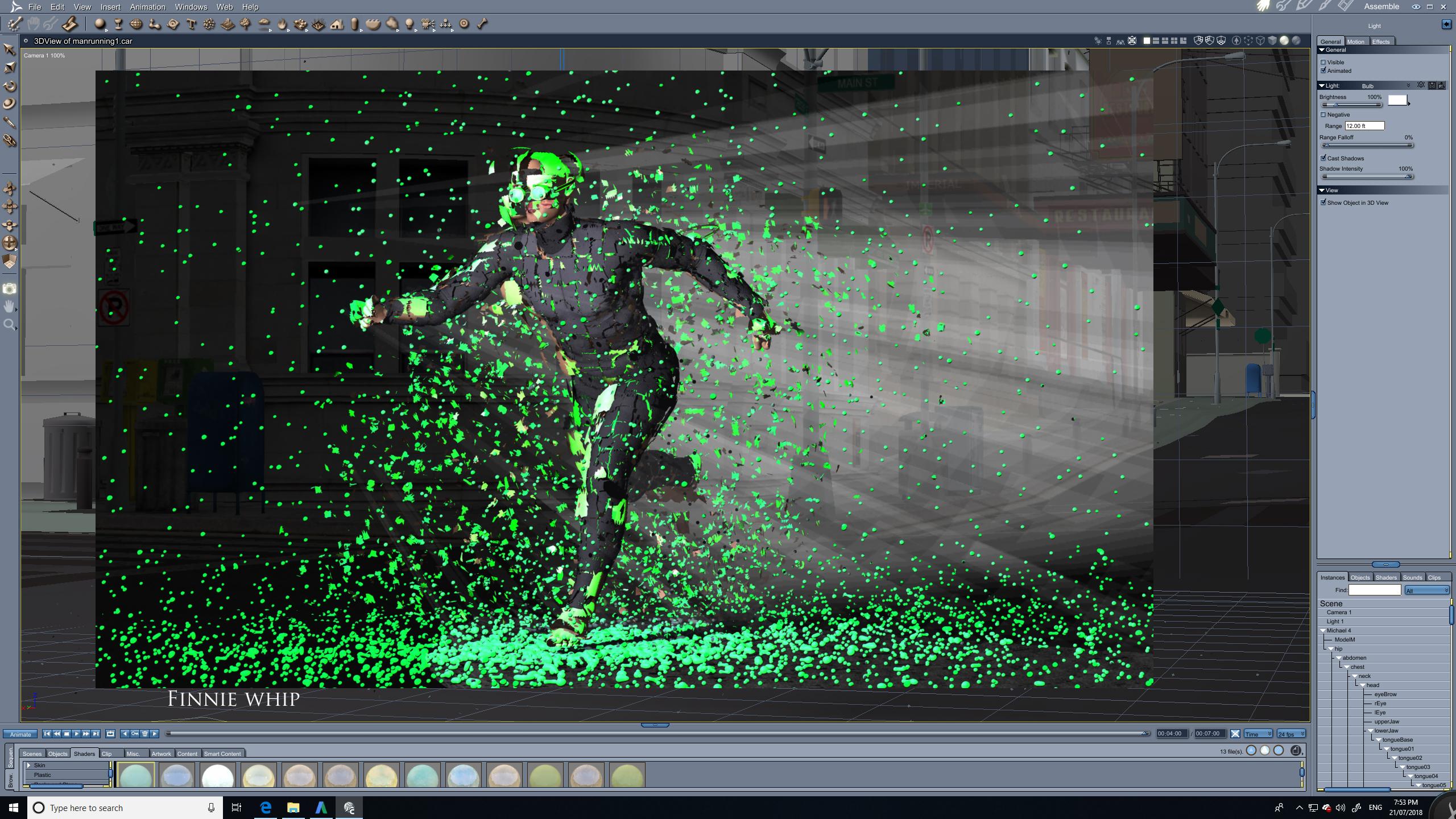This screenshot has width=1456, height=819.
Task: Click the Animate button
Action: point(20,734)
